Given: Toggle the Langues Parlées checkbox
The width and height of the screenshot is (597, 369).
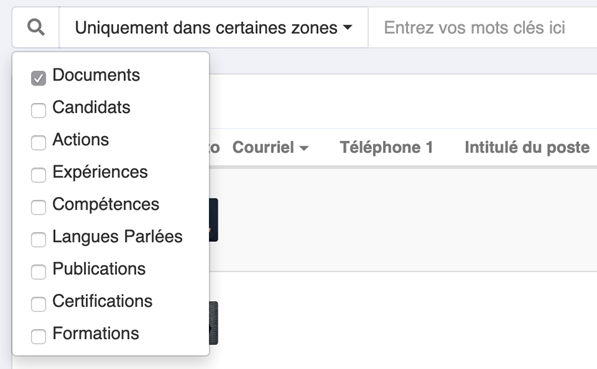Looking at the screenshot, I should (x=38, y=240).
